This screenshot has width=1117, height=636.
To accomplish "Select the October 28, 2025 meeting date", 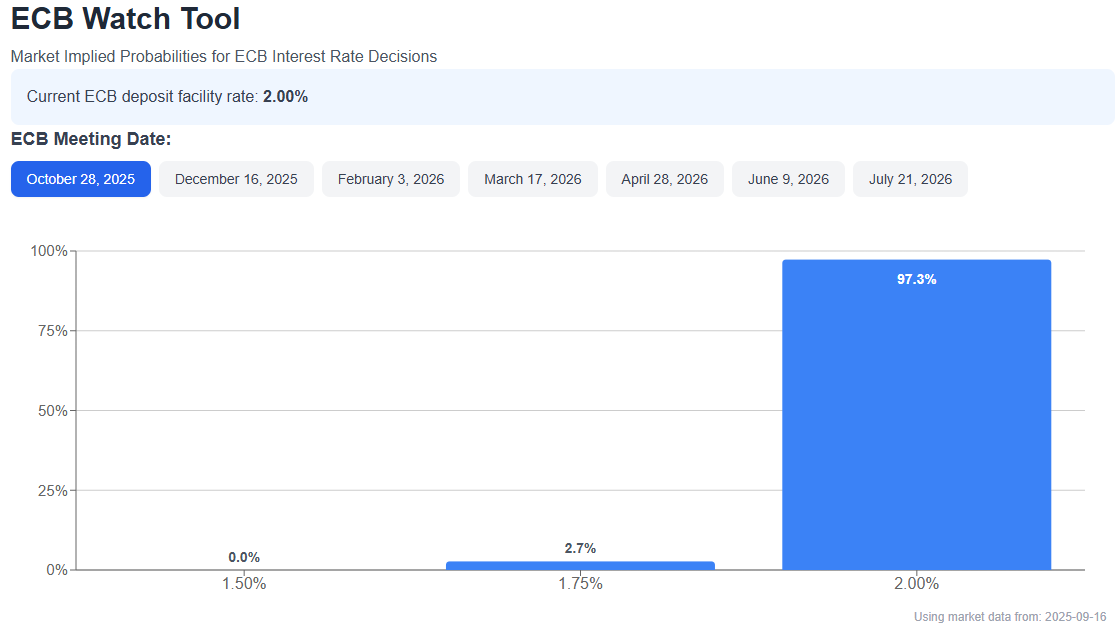I will (81, 179).
